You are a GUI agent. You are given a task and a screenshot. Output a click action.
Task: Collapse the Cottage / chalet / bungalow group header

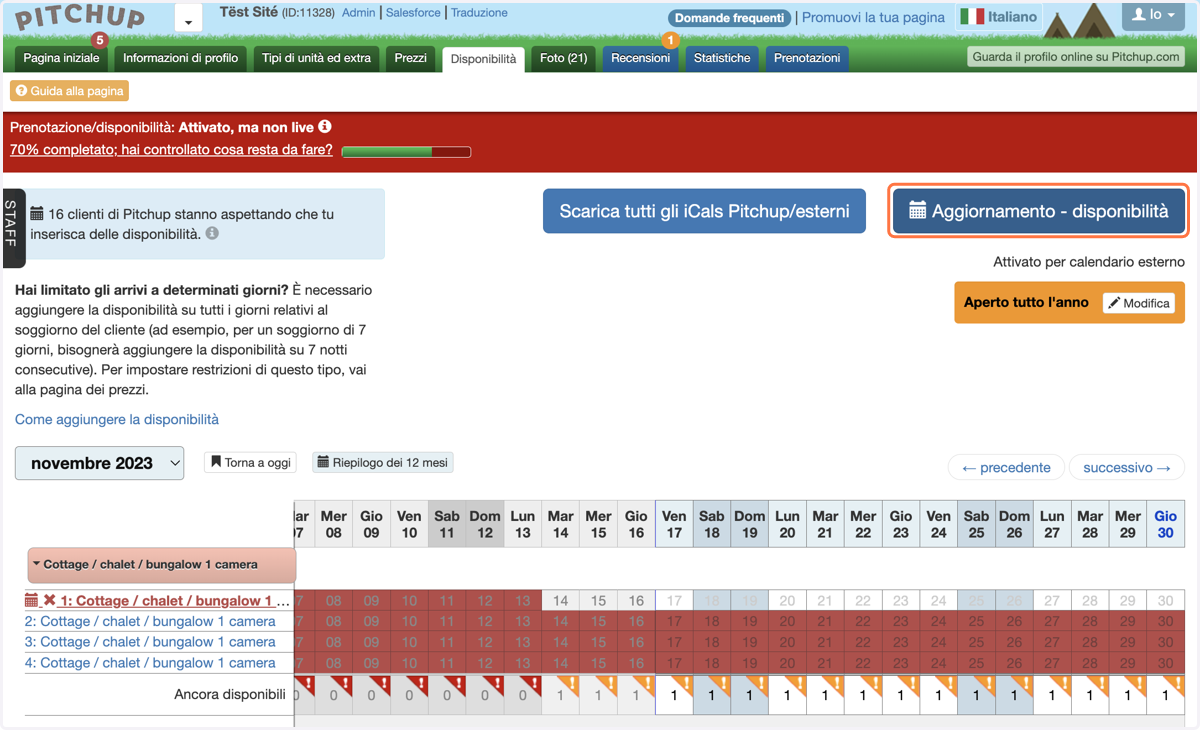click(162, 565)
